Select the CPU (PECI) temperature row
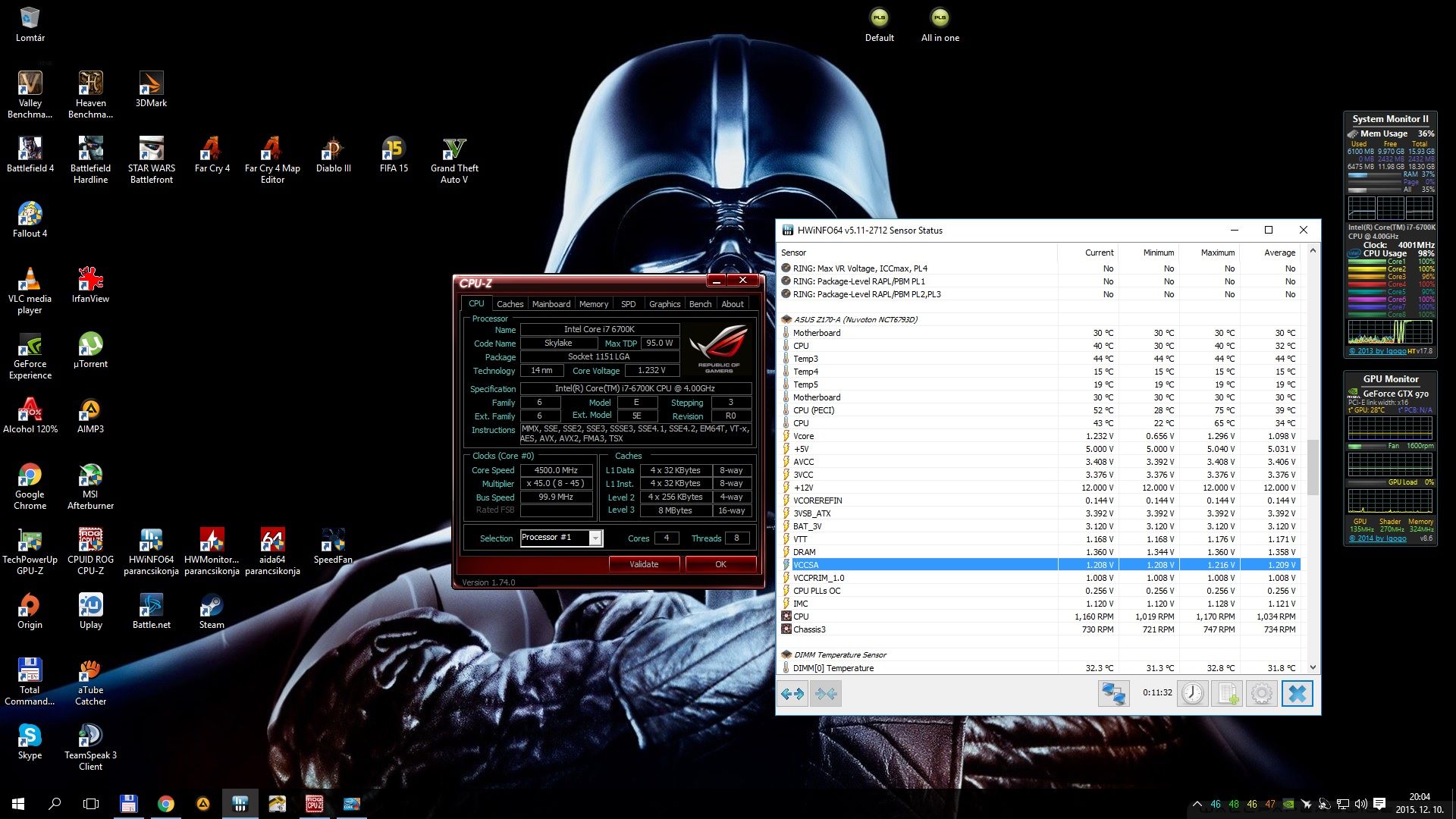The image size is (1456, 819). 1040,410
